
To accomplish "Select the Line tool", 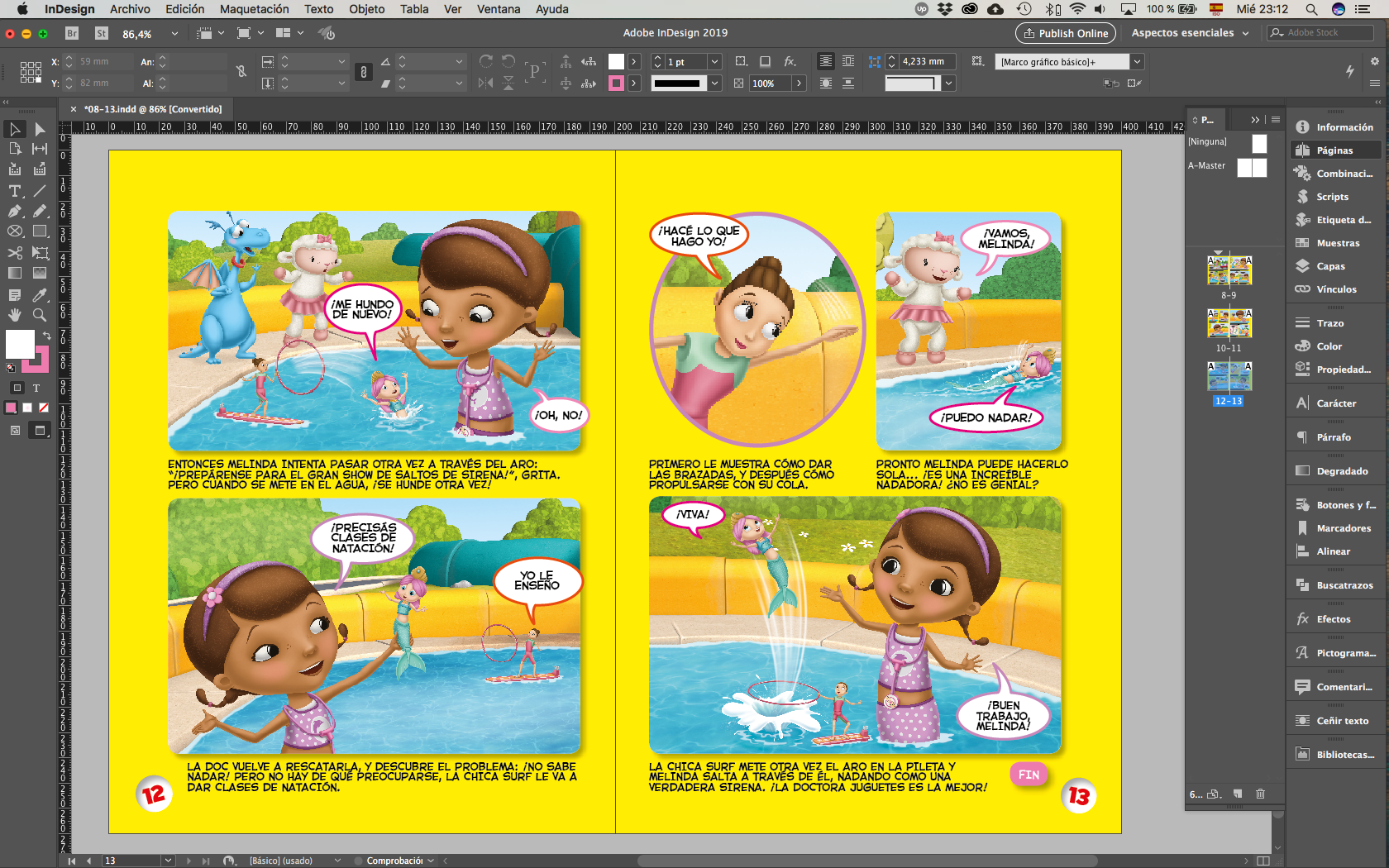I will [x=40, y=191].
